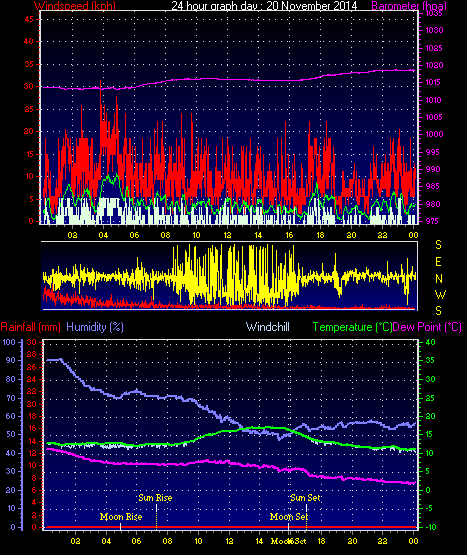Click hour label 10 under the humidity chart

coord(198,541)
